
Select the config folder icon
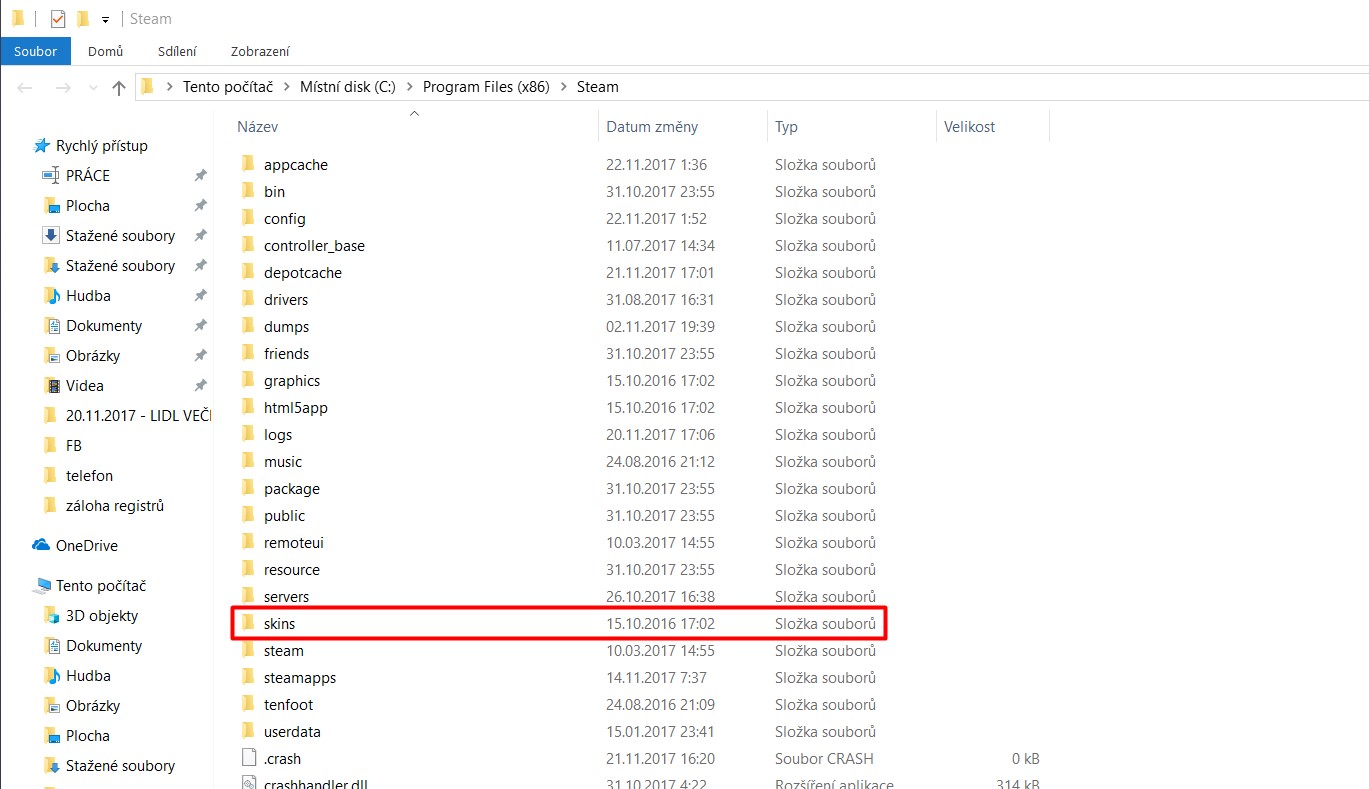pos(249,219)
